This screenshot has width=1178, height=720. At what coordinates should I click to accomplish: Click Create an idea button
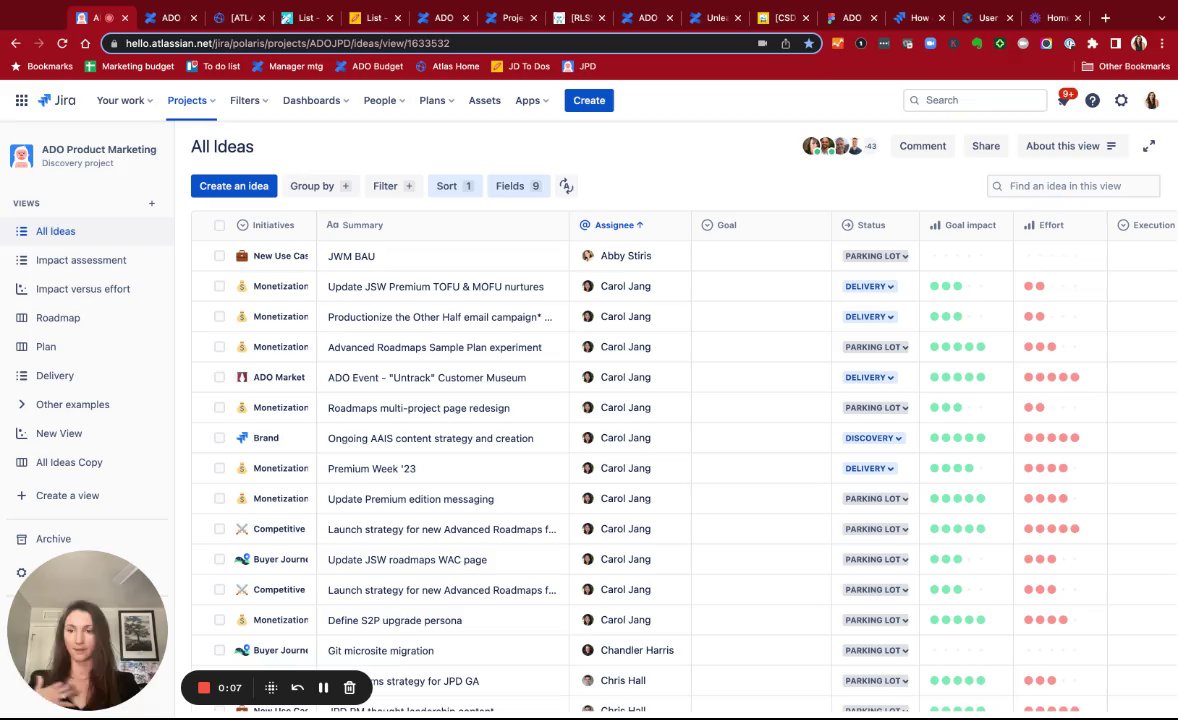[234, 186]
